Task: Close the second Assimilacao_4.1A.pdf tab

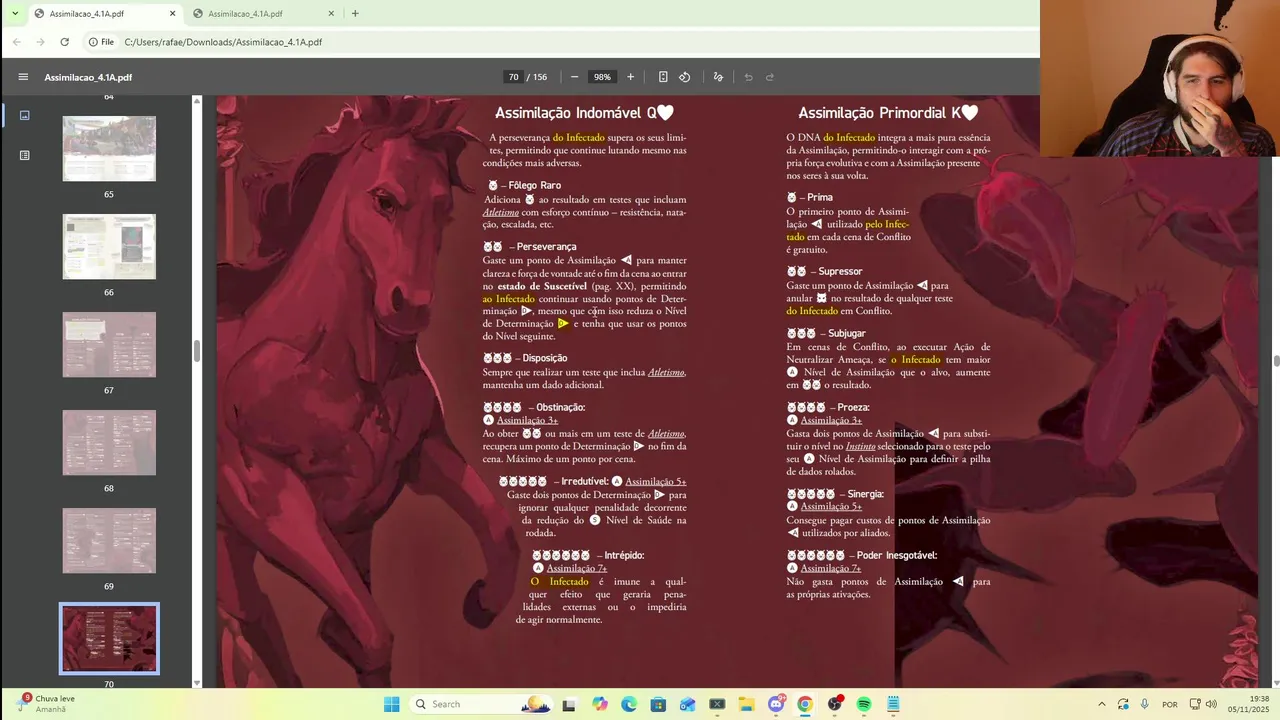Action: pyautogui.click(x=331, y=14)
